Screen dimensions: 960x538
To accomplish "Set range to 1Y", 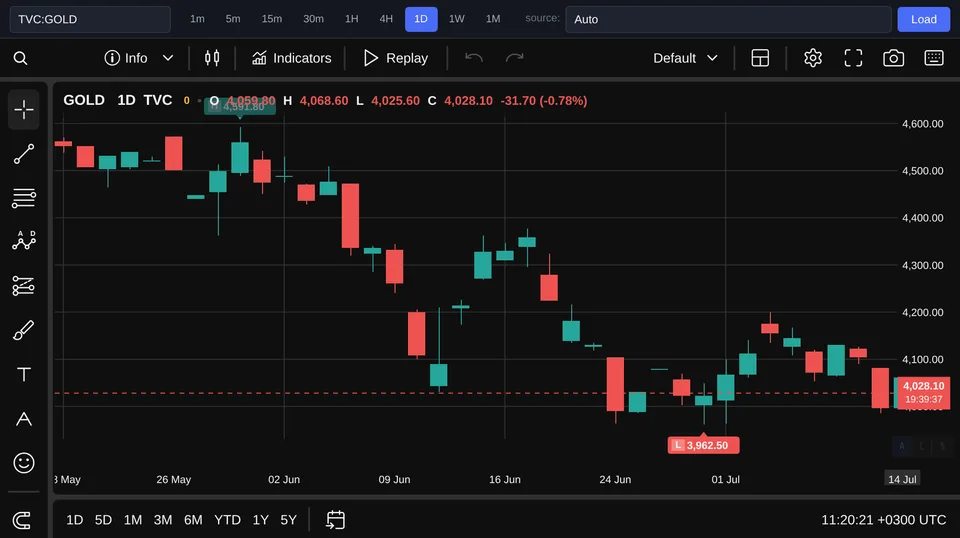I will [261, 520].
